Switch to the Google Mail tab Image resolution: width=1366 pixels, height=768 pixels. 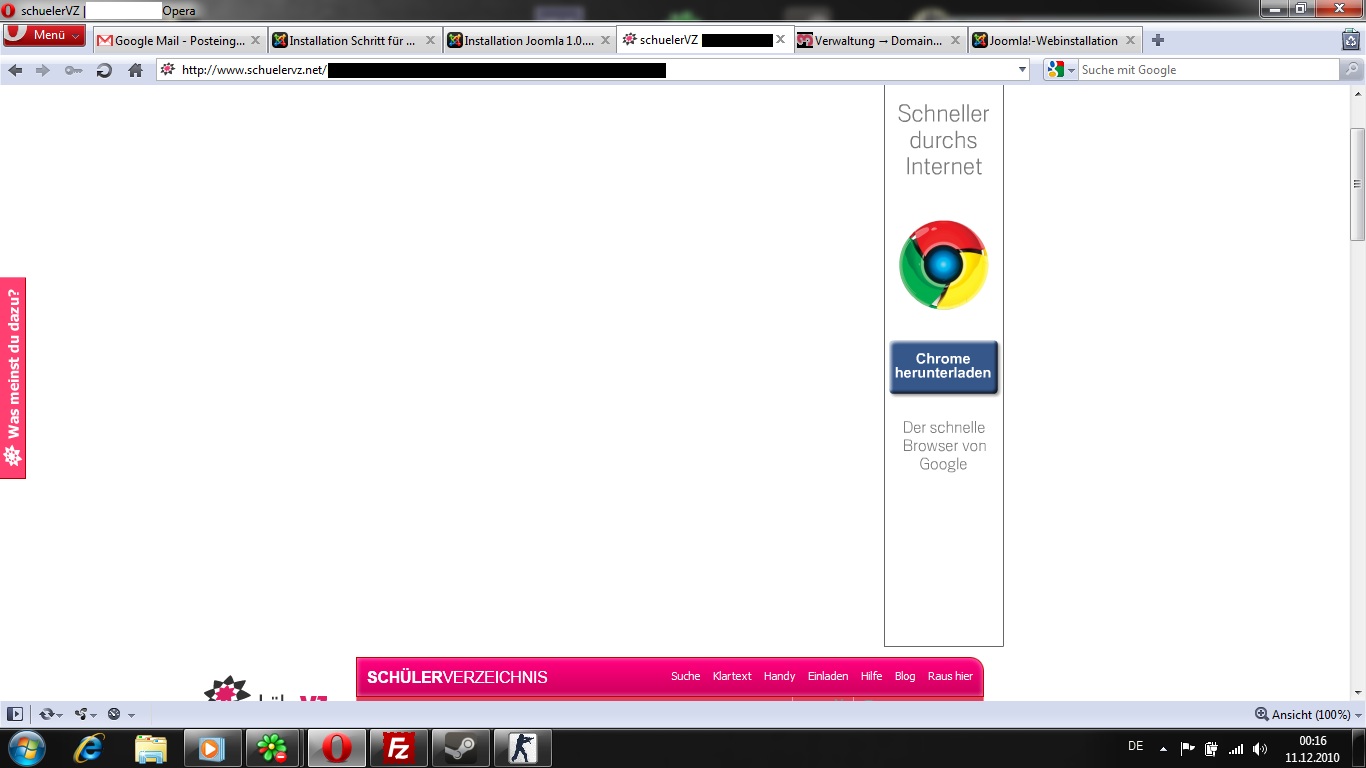pos(179,41)
